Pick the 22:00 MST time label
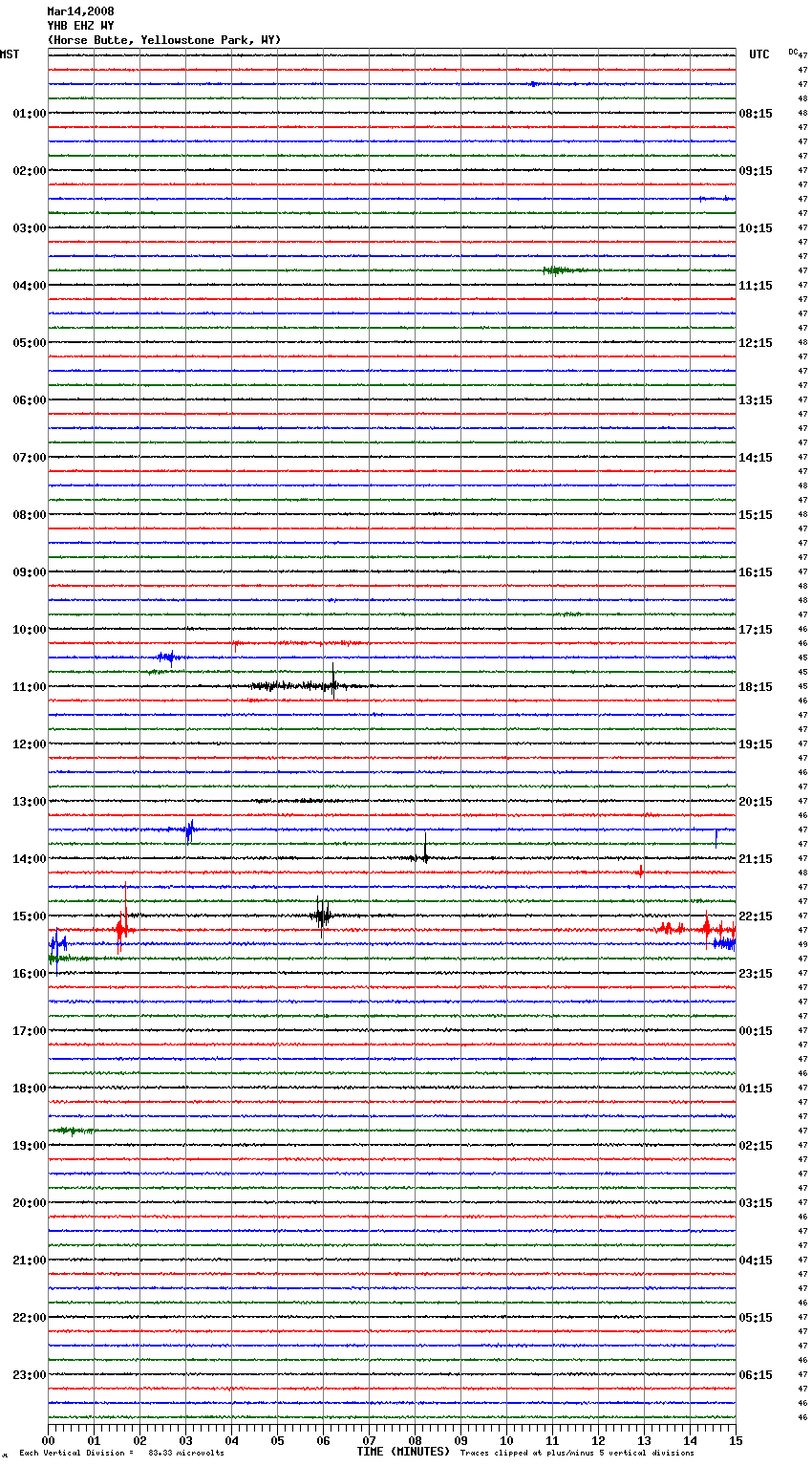812x1466 pixels. [x=30, y=1318]
